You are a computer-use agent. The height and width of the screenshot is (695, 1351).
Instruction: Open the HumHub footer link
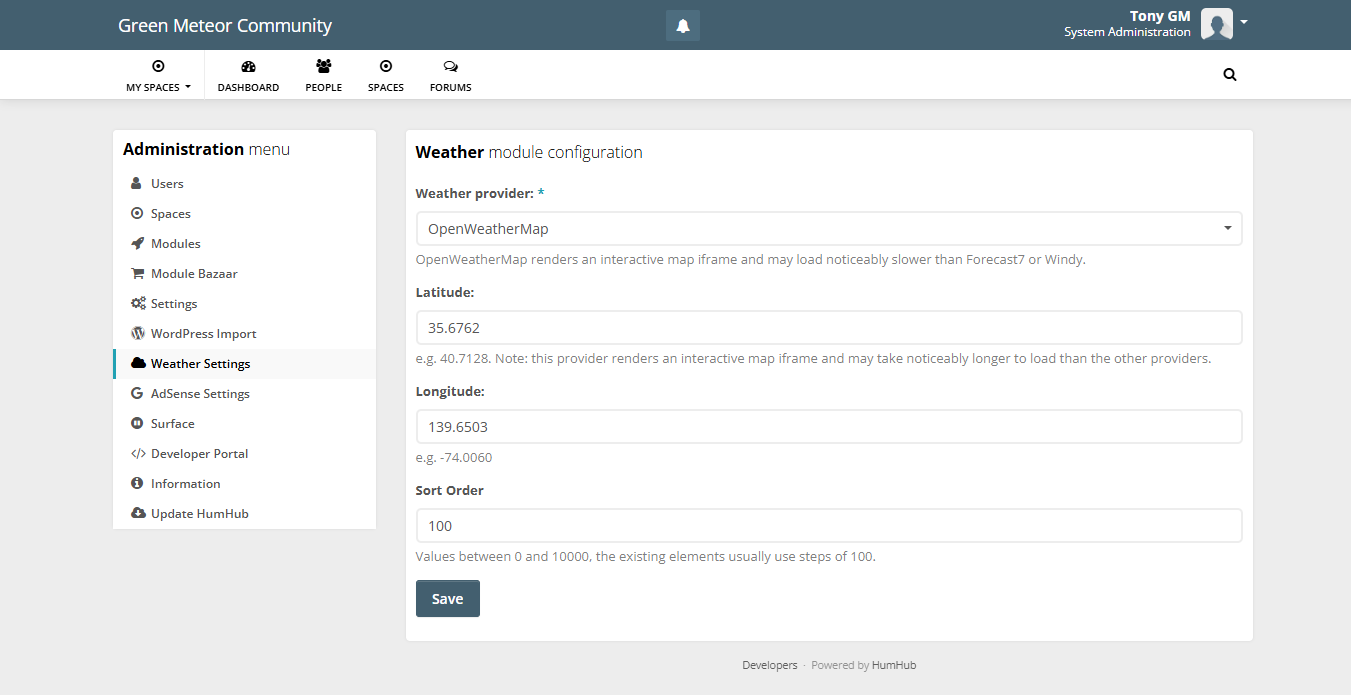pos(894,665)
